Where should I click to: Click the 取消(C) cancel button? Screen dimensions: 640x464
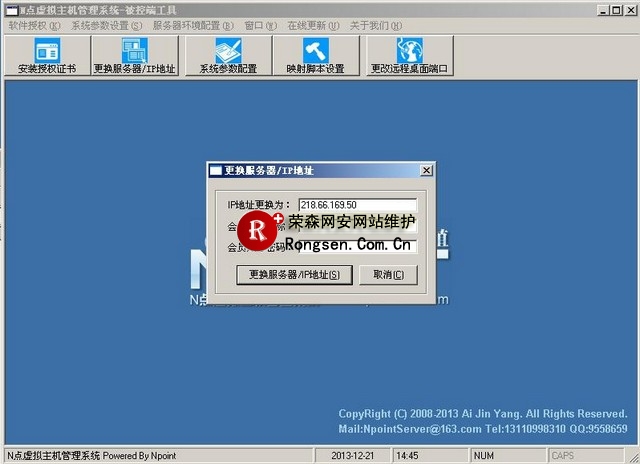(x=388, y=274)
